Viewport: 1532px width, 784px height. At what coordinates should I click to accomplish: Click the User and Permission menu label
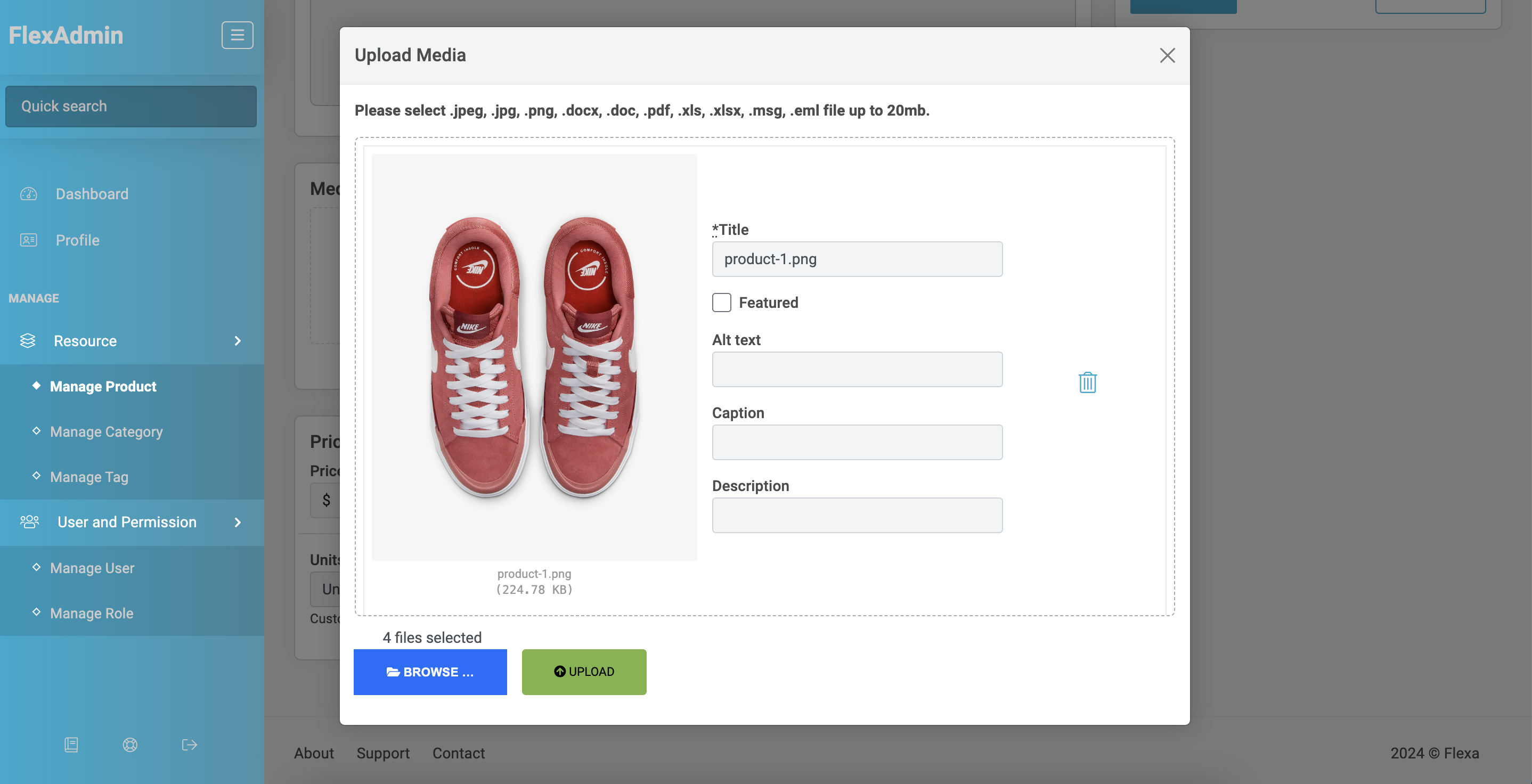pyautogui.click(x=127, y=522)
